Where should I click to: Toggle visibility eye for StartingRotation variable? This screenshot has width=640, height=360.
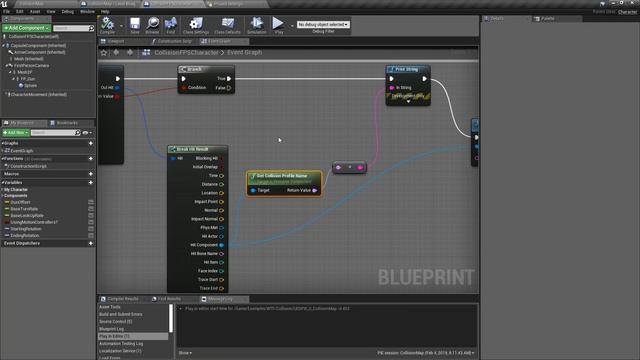point(91,229)
